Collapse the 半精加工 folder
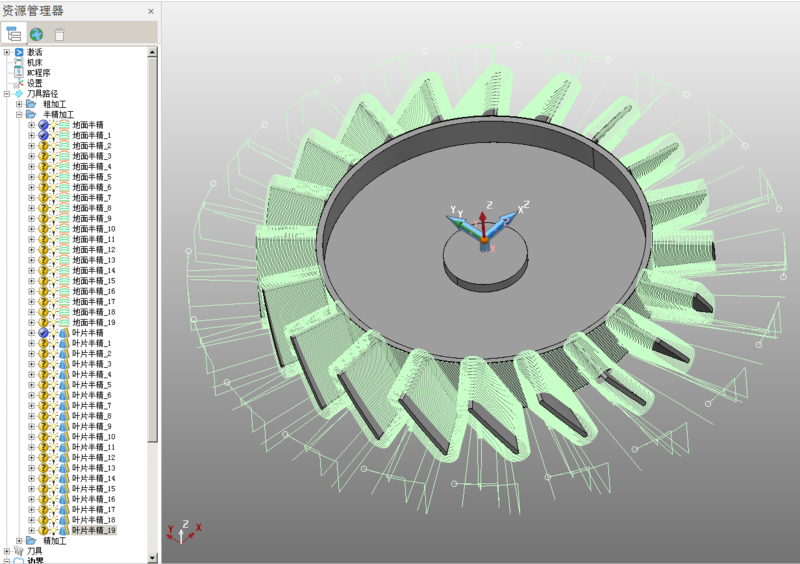The height and width of the screenshot is (564, 800). [19, 115]
